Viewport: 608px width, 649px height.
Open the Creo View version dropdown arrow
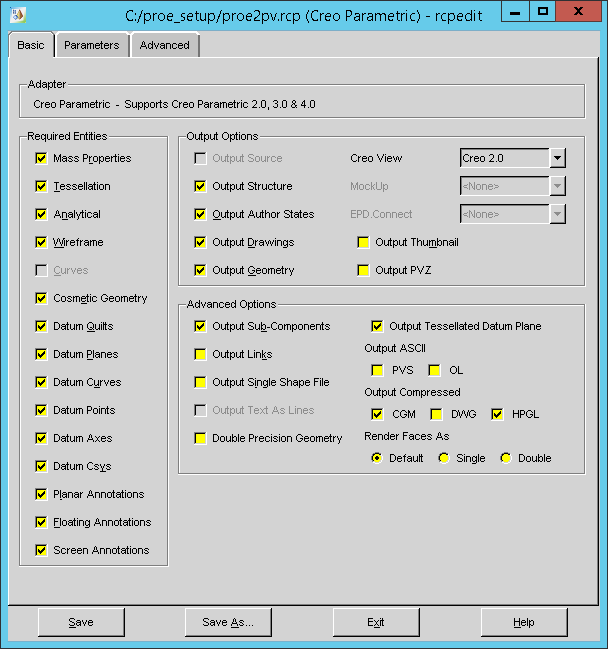coord(558,158)
